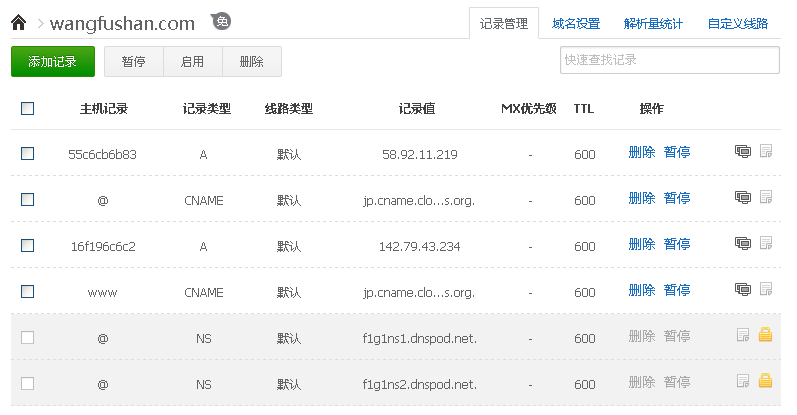The height and width of the screenshot is (415, 797).
Task: Click note icon in 16f196c6c2 row
Action: pos(766,244)
